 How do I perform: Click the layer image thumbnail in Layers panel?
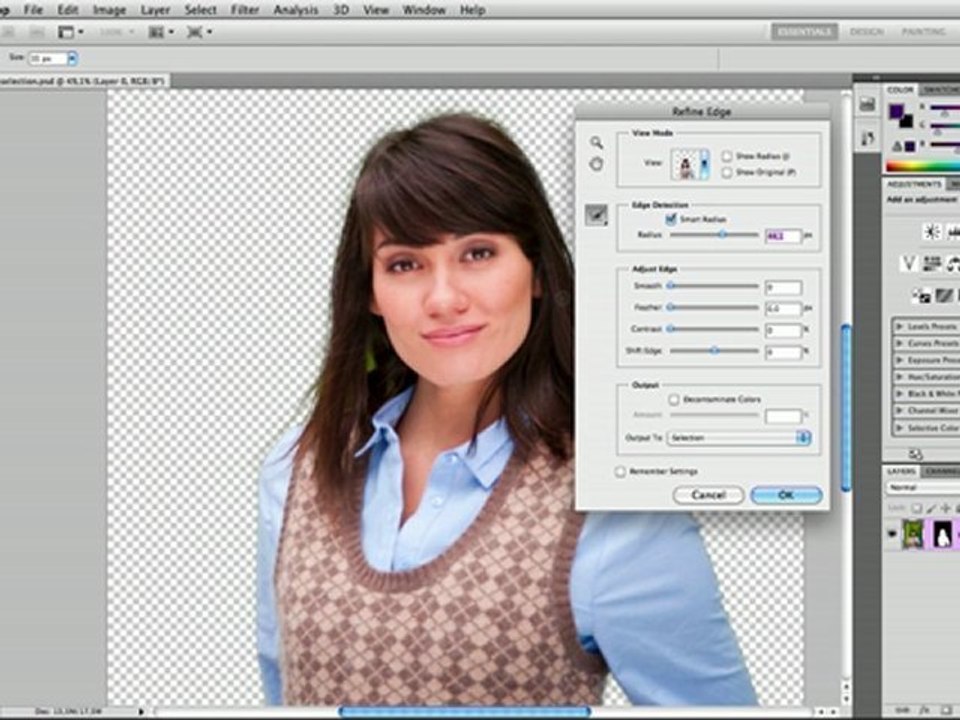[x=914, y=534]
